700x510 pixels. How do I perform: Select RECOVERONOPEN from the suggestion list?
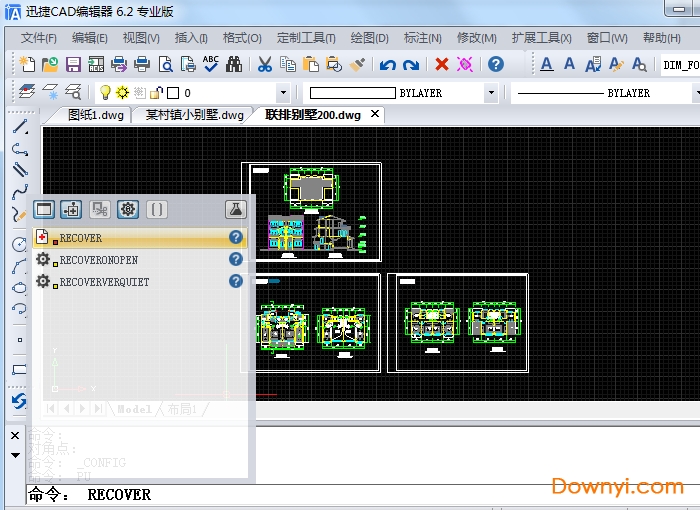pyautogui.click(x=98, y=260)
